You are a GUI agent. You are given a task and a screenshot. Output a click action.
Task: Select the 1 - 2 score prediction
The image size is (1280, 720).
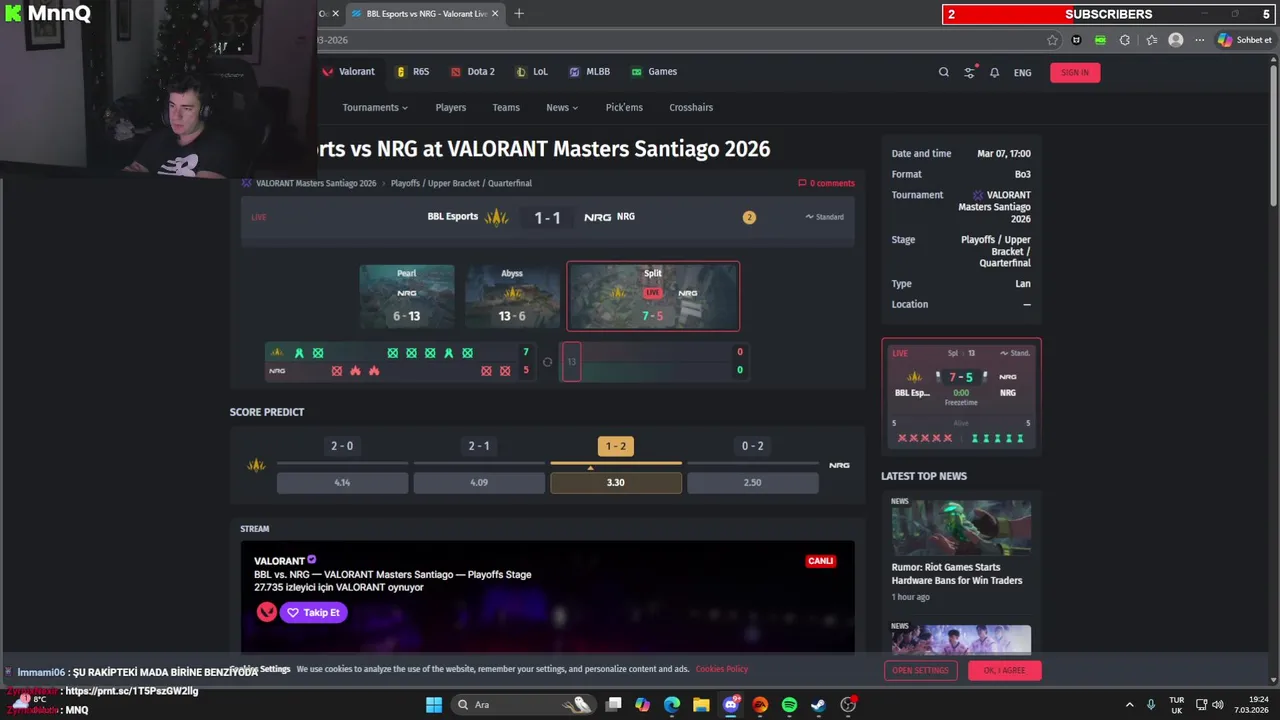(x=616, y=446)
